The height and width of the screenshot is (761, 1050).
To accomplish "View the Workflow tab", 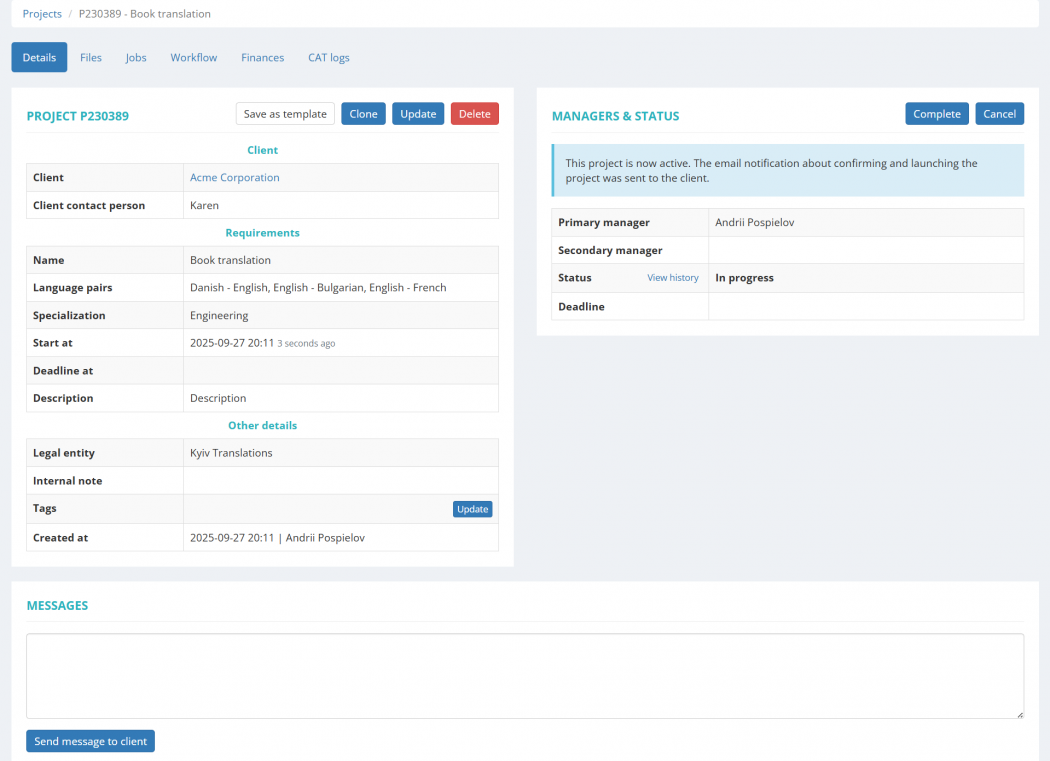I will 193,57.
